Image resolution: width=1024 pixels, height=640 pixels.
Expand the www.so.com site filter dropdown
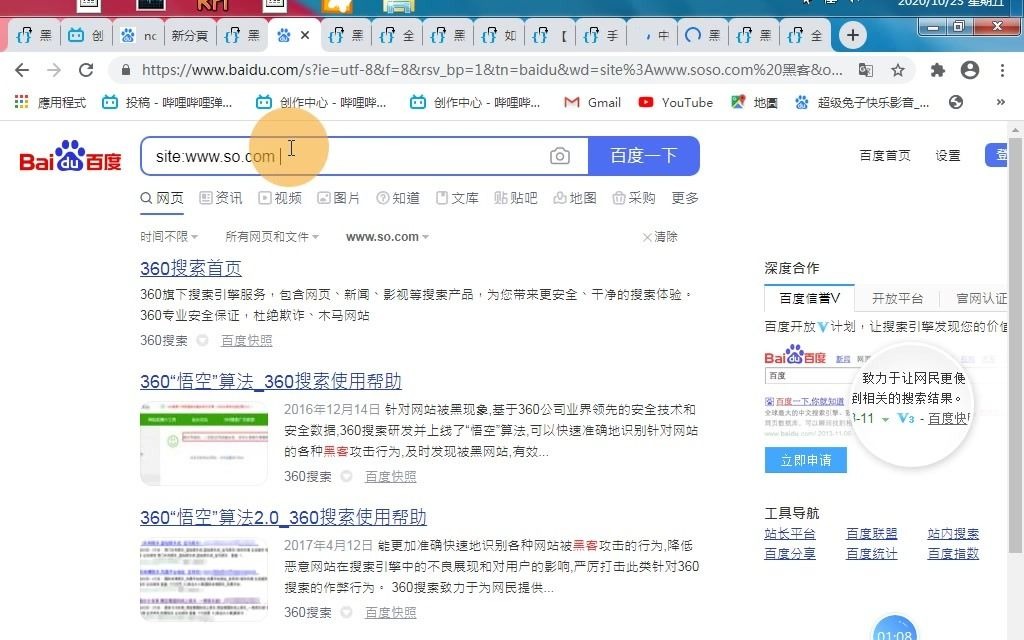(x=386, y=236)
